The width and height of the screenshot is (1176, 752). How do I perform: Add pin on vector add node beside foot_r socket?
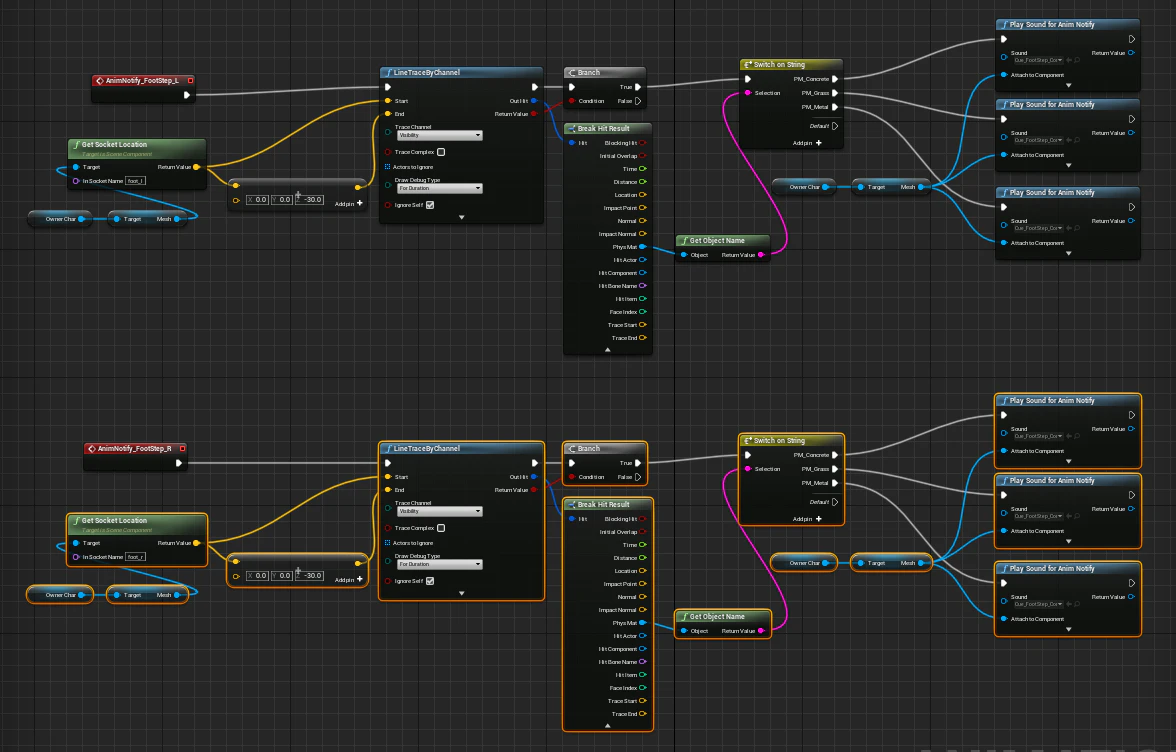coord(349,580)
